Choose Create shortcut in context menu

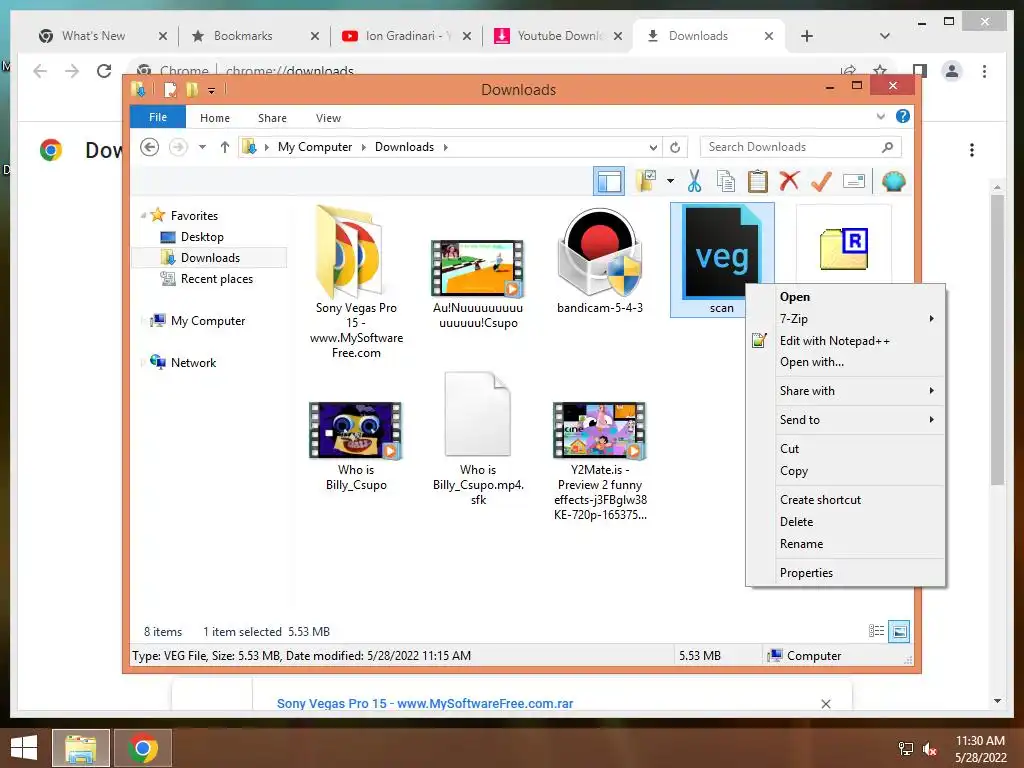[845, 500]
